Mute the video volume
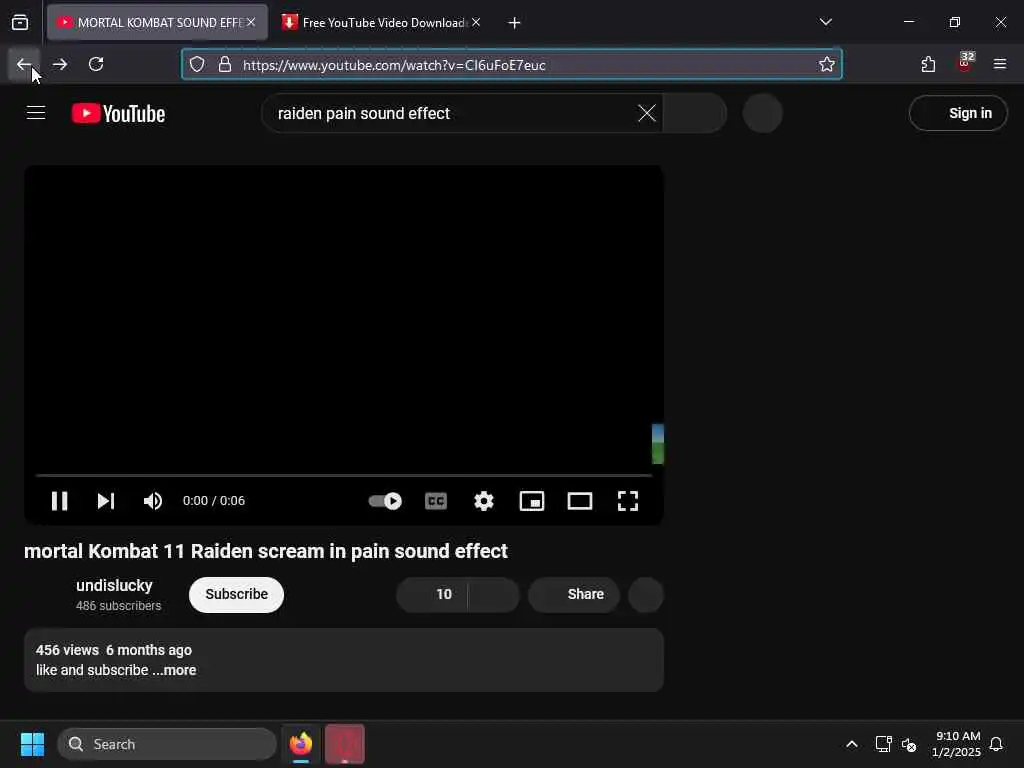The height and width of the screenshot is (768, 1024). pos(153,501)
